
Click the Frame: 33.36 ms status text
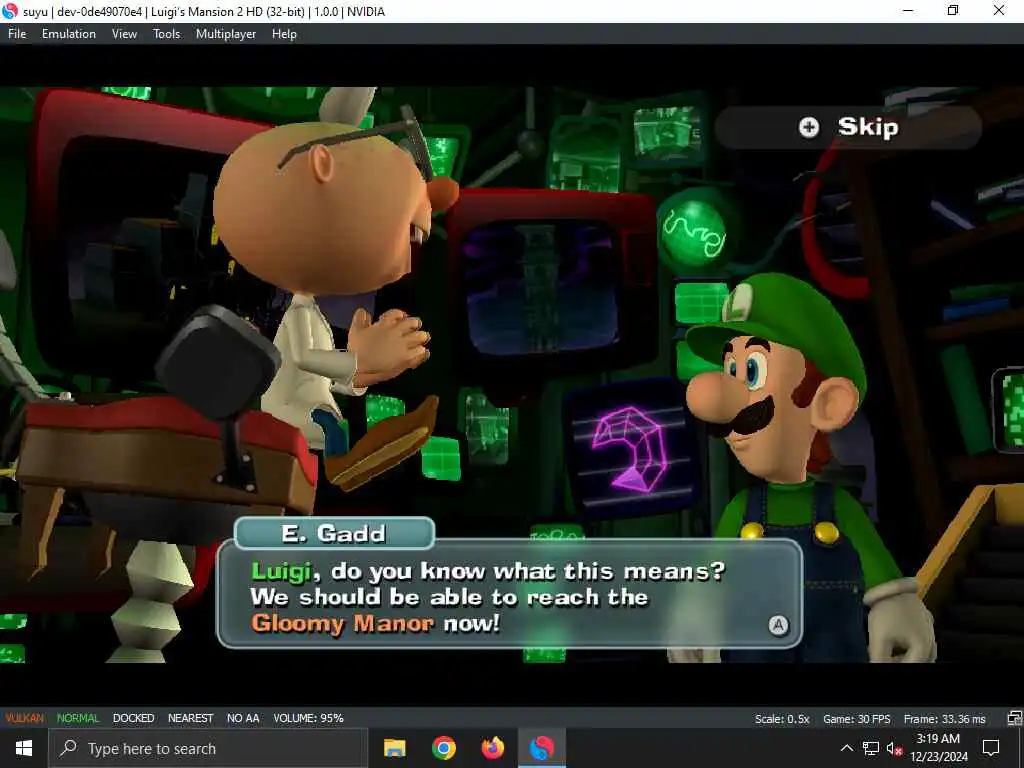pyautogui.click(x=944, y=719)
